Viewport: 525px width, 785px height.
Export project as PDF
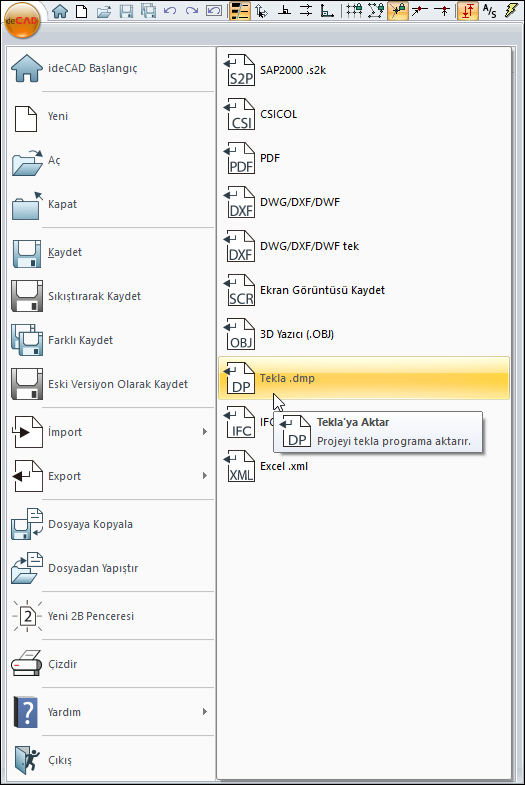(364, 158)
